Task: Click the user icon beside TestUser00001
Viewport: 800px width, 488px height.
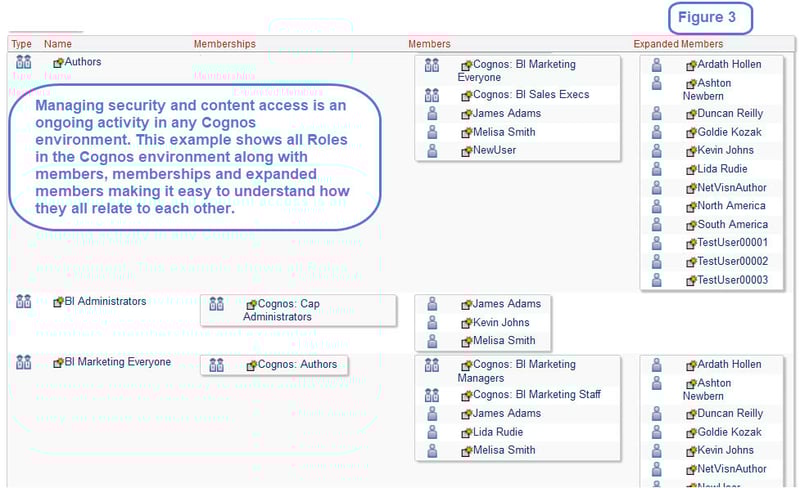Action: tap(657, 243)
